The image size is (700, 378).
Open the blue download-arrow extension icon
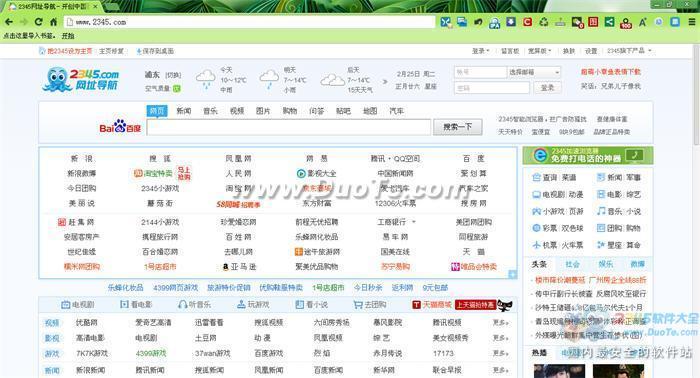pos(511,22)
